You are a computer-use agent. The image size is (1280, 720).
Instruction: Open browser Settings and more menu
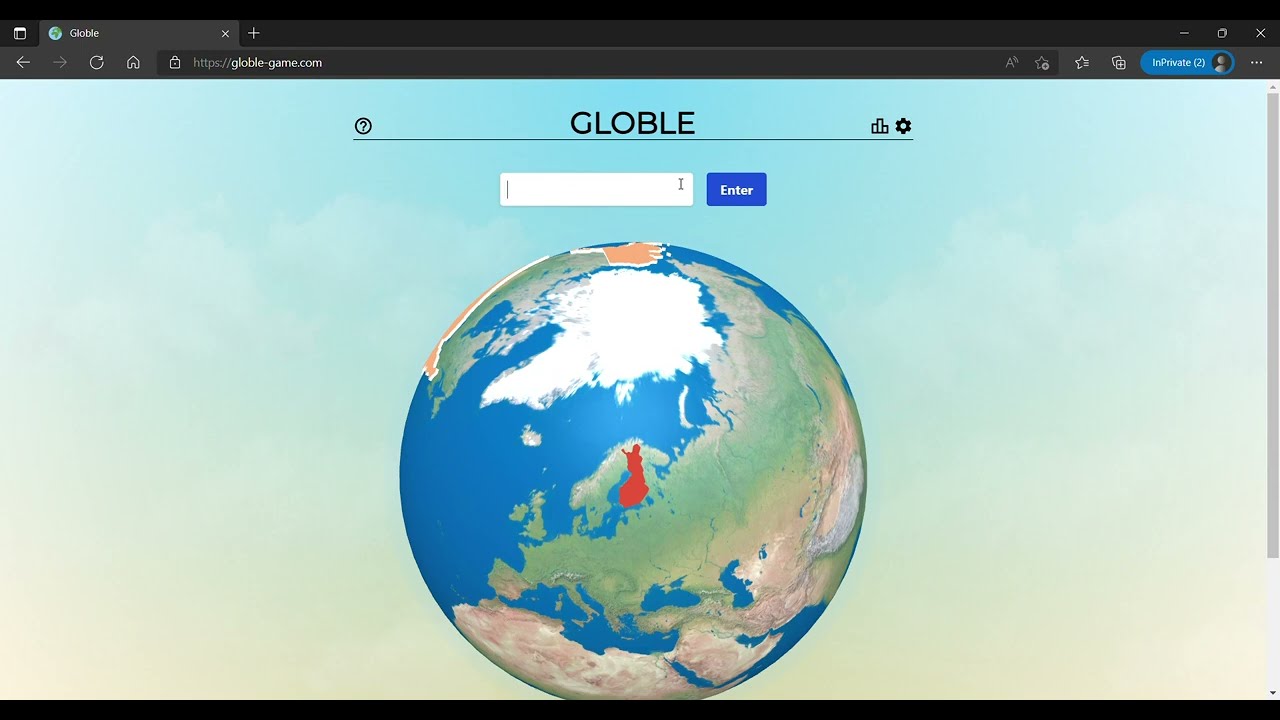click(x=1257, y=62)
